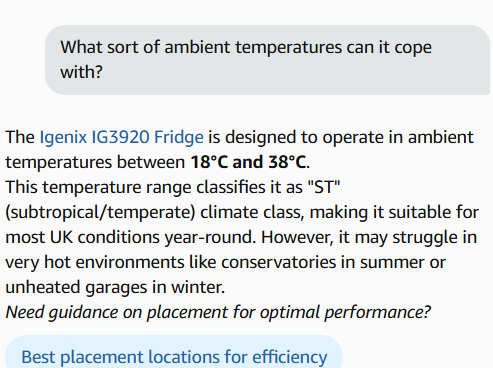Click the word conservatories in the answer
This screenshot has width=493, height=368.
coord(279,262)
